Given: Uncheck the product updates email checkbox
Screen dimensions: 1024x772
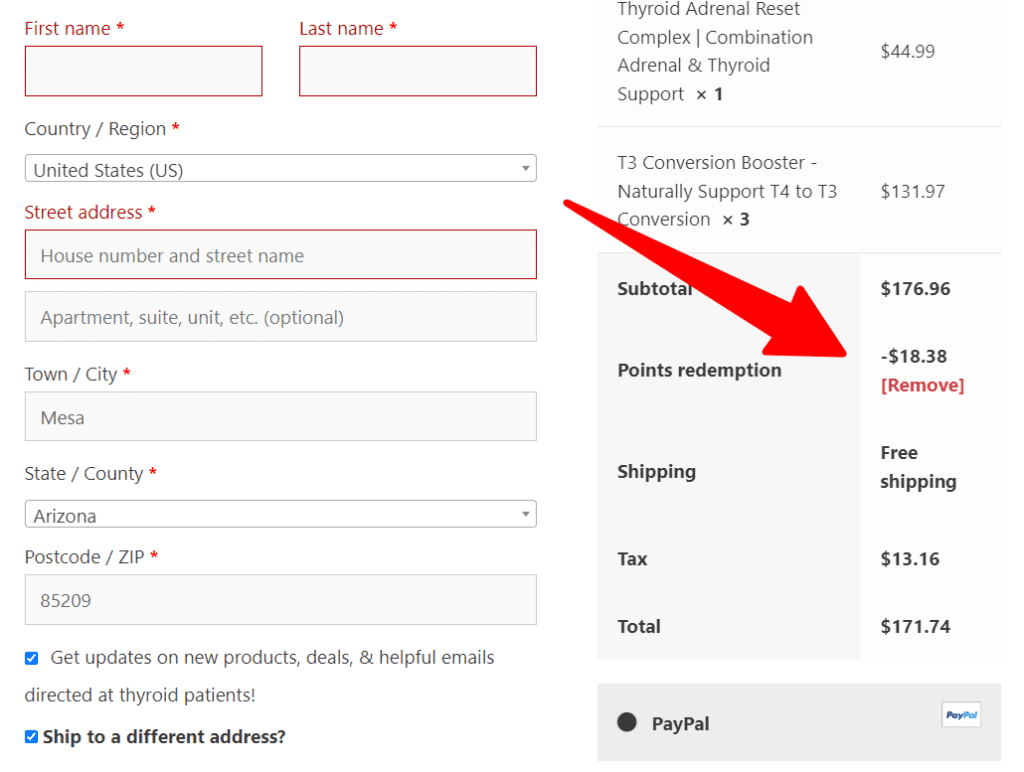Looking at the screenshot, I should 31,658.
